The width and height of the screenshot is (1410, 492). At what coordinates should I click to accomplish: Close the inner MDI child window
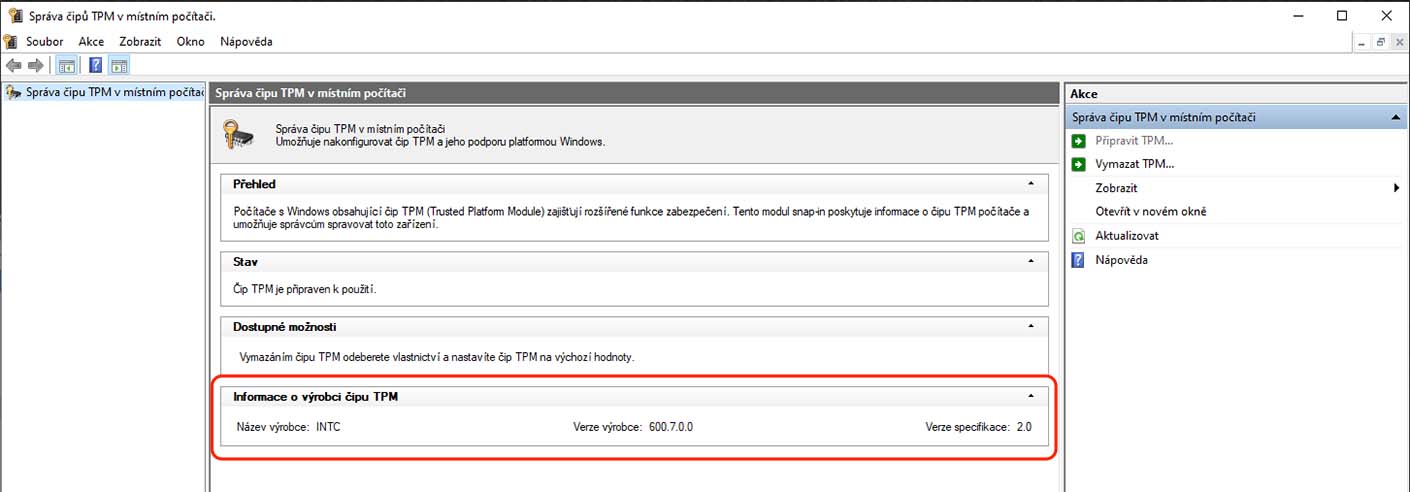[x=1398, y=42]
